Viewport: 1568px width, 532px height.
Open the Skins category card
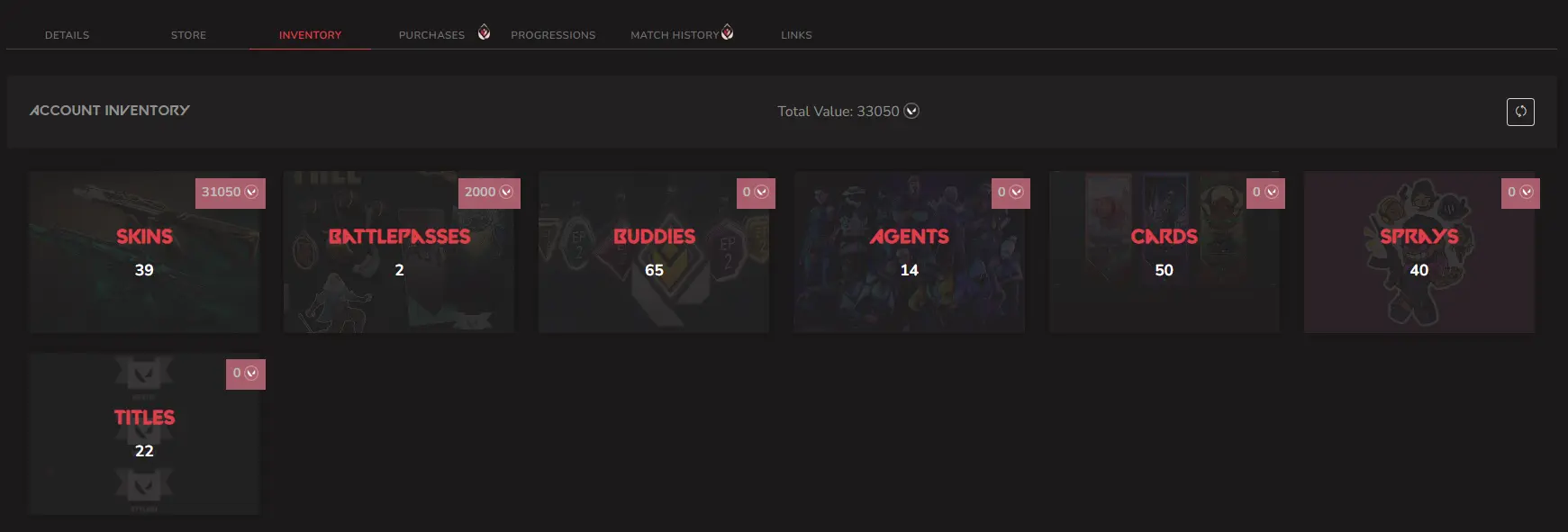(x=144, y=252)
